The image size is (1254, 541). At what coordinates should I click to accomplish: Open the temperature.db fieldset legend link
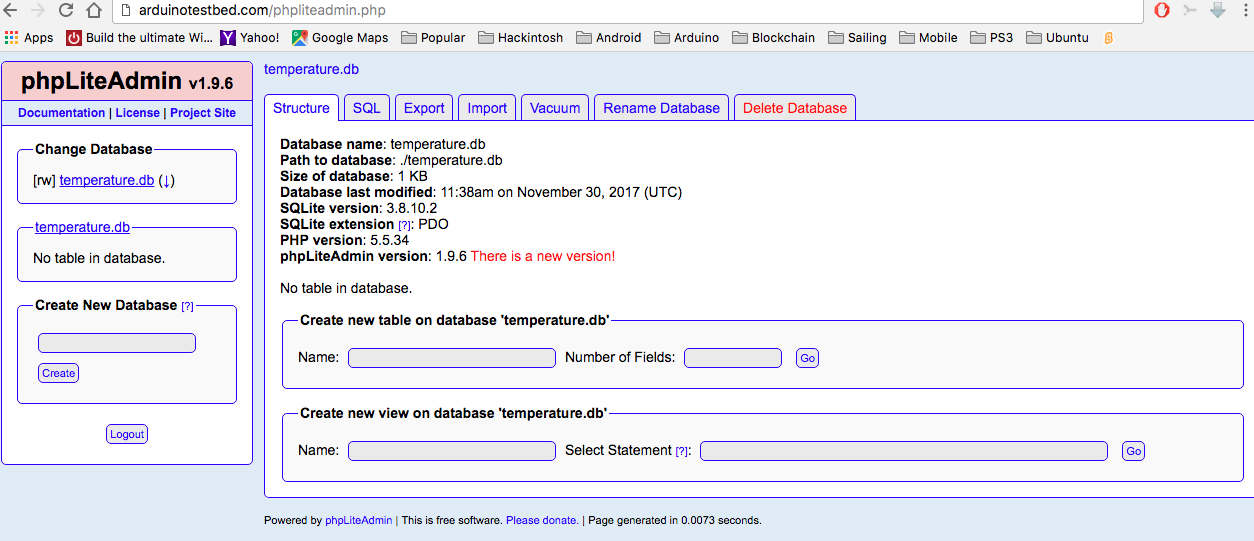click(82, 227)
